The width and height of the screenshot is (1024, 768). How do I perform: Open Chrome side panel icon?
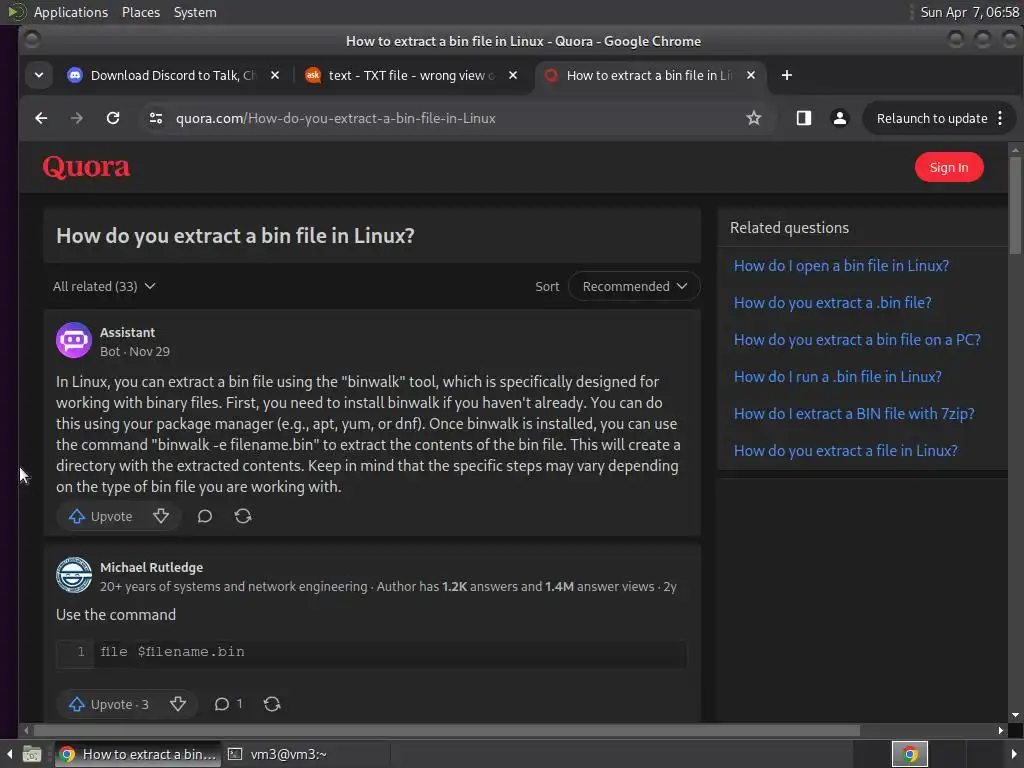coord(803,118)
